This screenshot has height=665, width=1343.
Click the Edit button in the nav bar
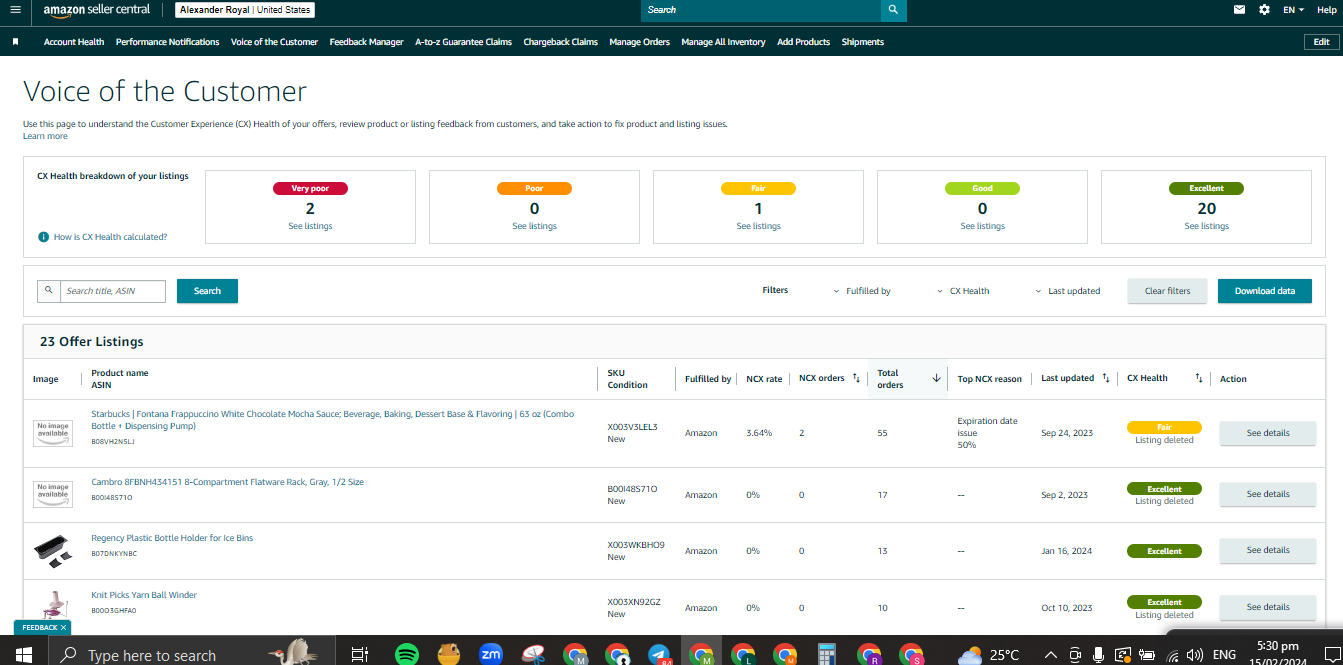coord(1321,42)
